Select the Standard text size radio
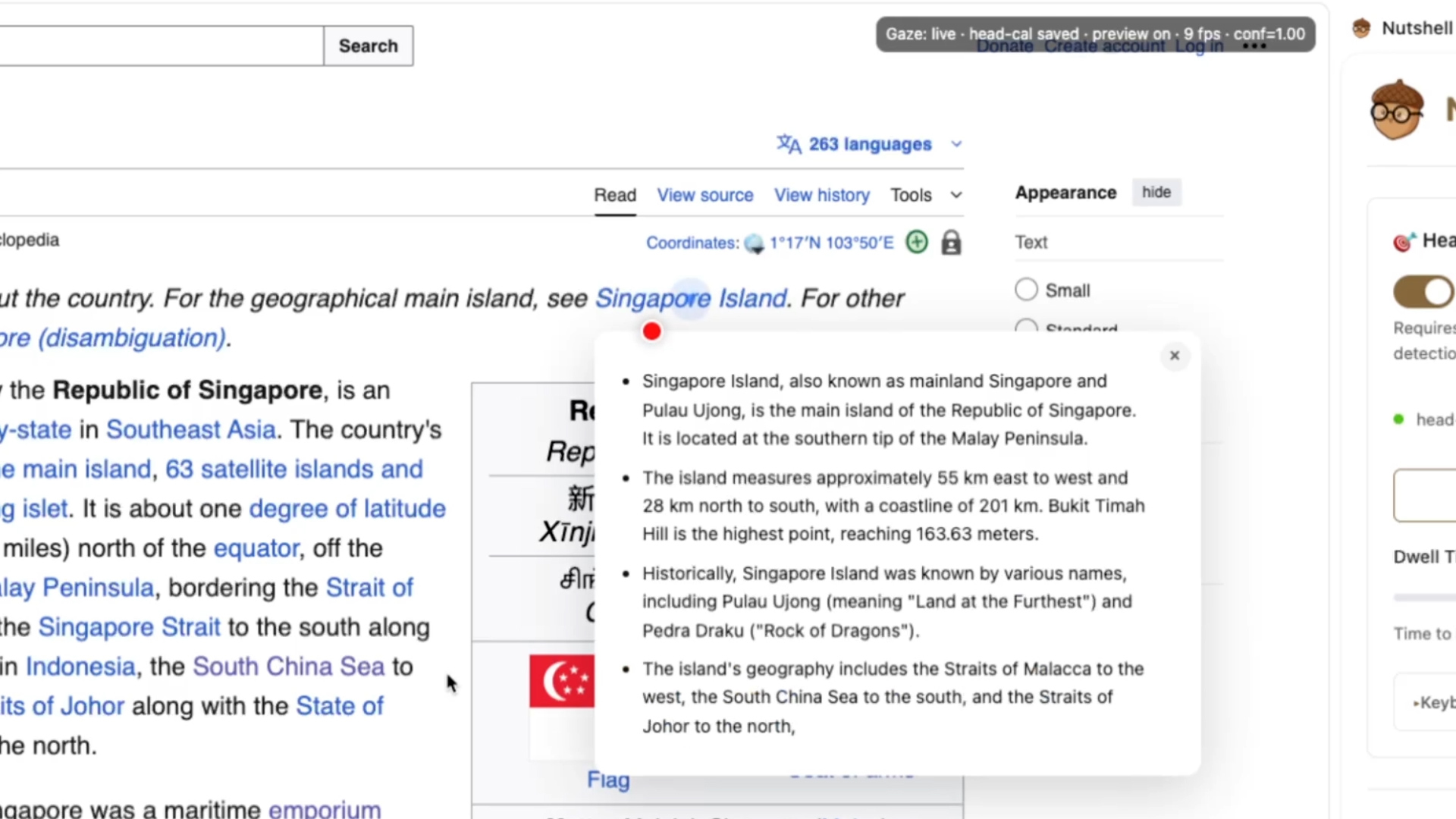The width and height of the screenshot is (1456, 819). [1026, 327]
